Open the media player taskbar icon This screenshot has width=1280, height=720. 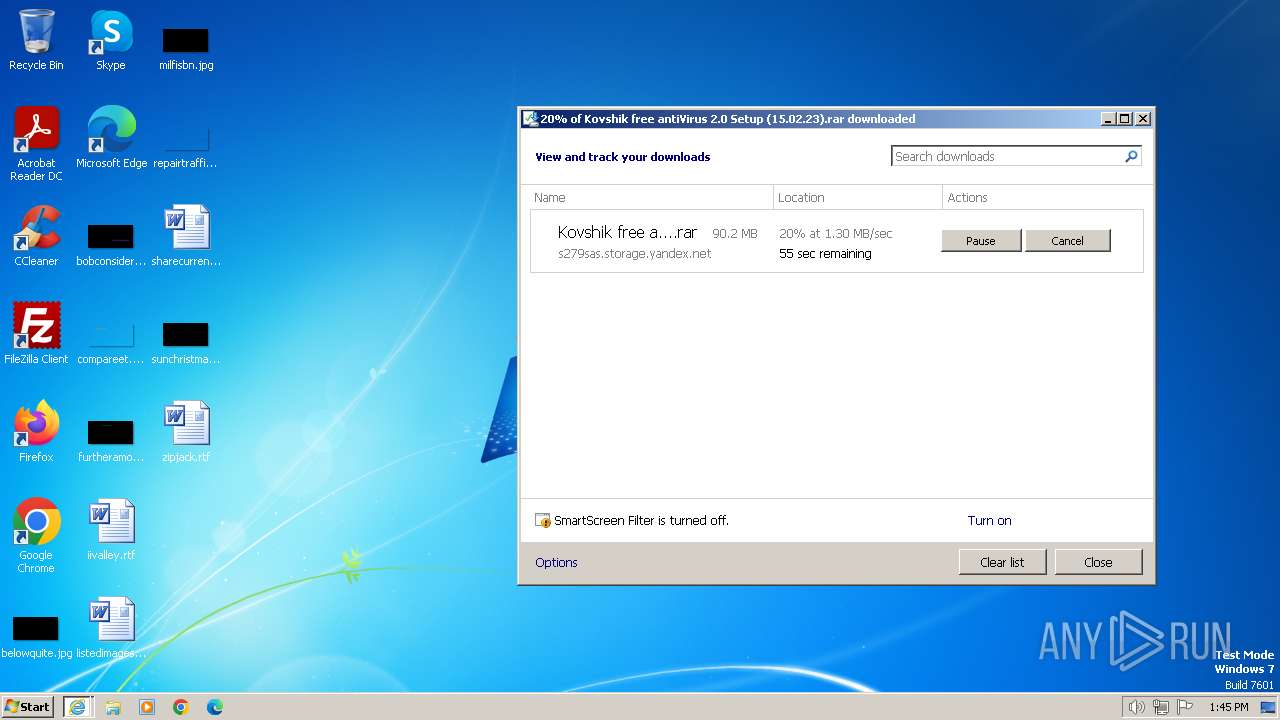click(147, 707)
